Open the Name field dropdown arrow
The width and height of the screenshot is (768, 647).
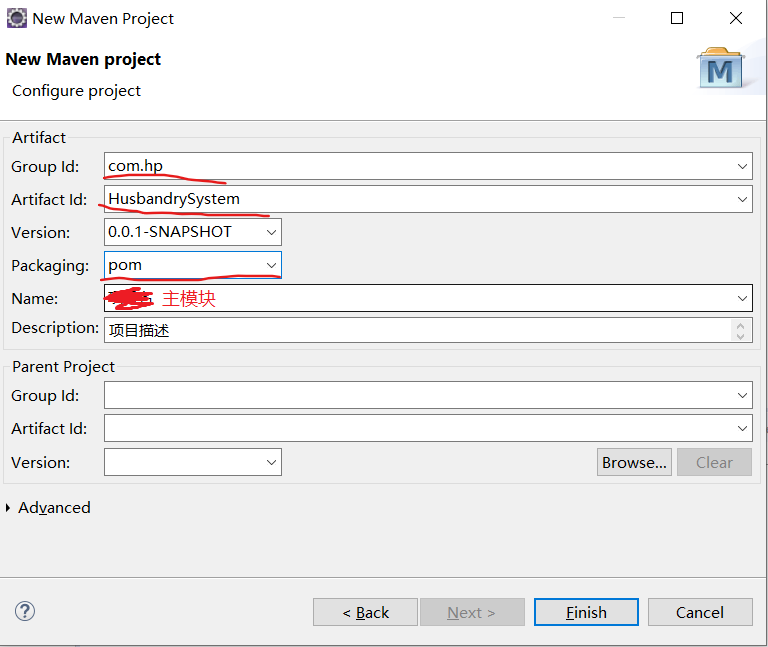pyautogui.click(x=742, y=298)
